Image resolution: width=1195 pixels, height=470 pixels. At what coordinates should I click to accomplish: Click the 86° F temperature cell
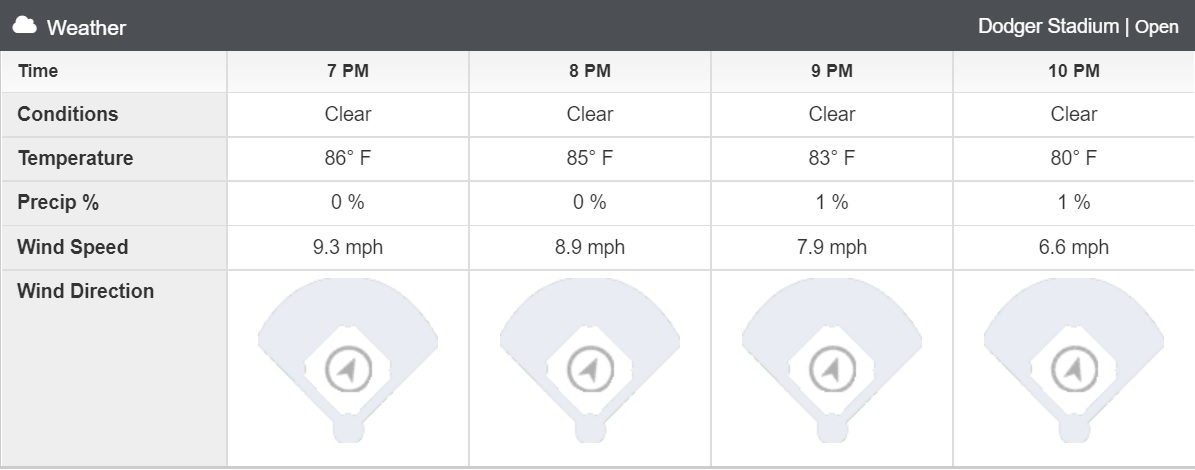pyautogui.click(x=348, y=158)
